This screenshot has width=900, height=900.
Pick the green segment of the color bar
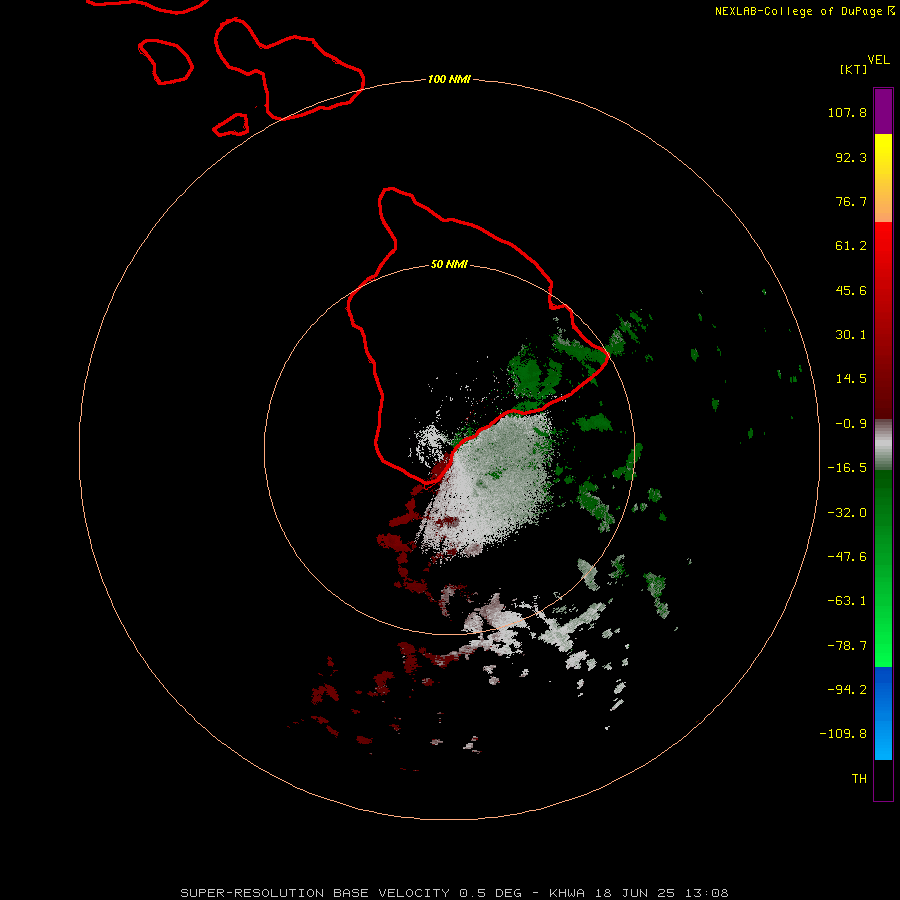pos(883,569)
